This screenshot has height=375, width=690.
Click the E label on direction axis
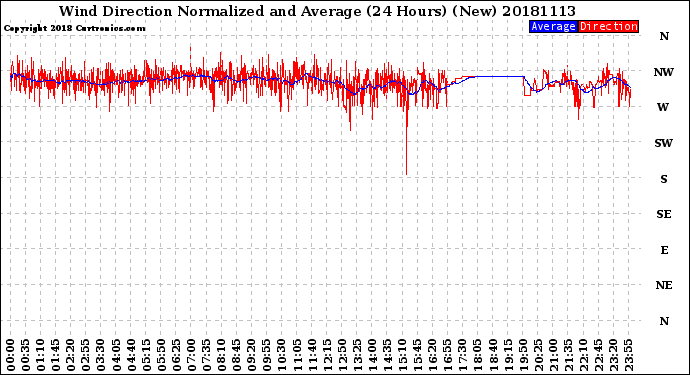coord(664,250)
